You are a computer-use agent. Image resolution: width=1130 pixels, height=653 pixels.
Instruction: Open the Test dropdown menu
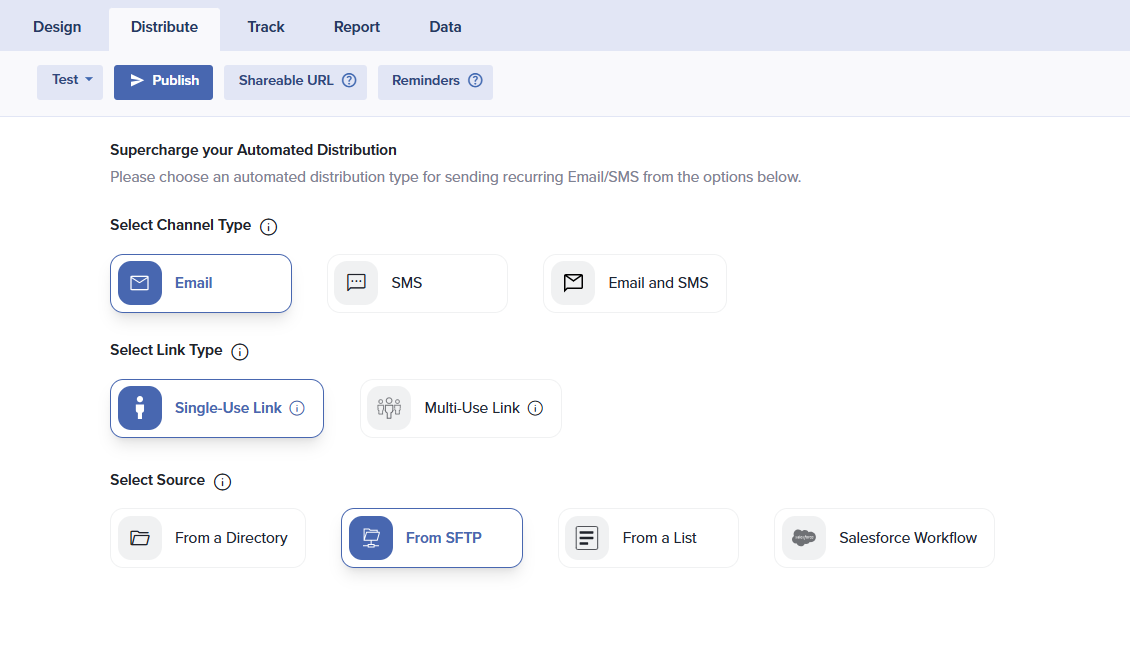click(x=70, y=80)
